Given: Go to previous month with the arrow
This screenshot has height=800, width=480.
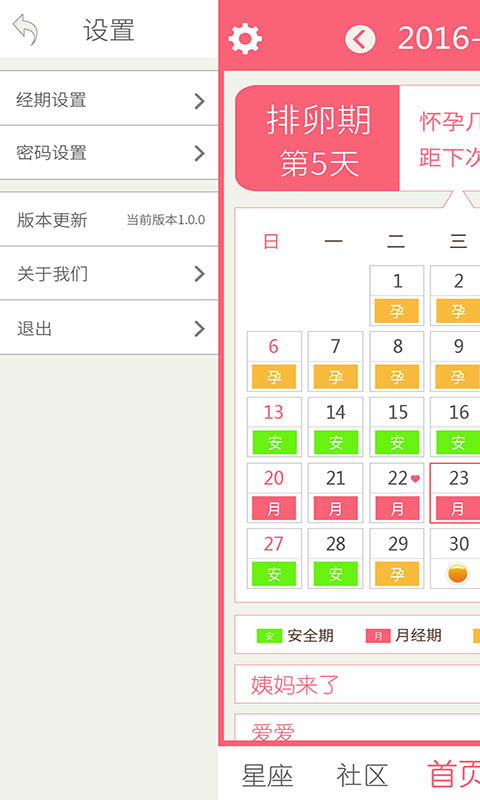Looking at the screenshot, I should click(360, 39).
